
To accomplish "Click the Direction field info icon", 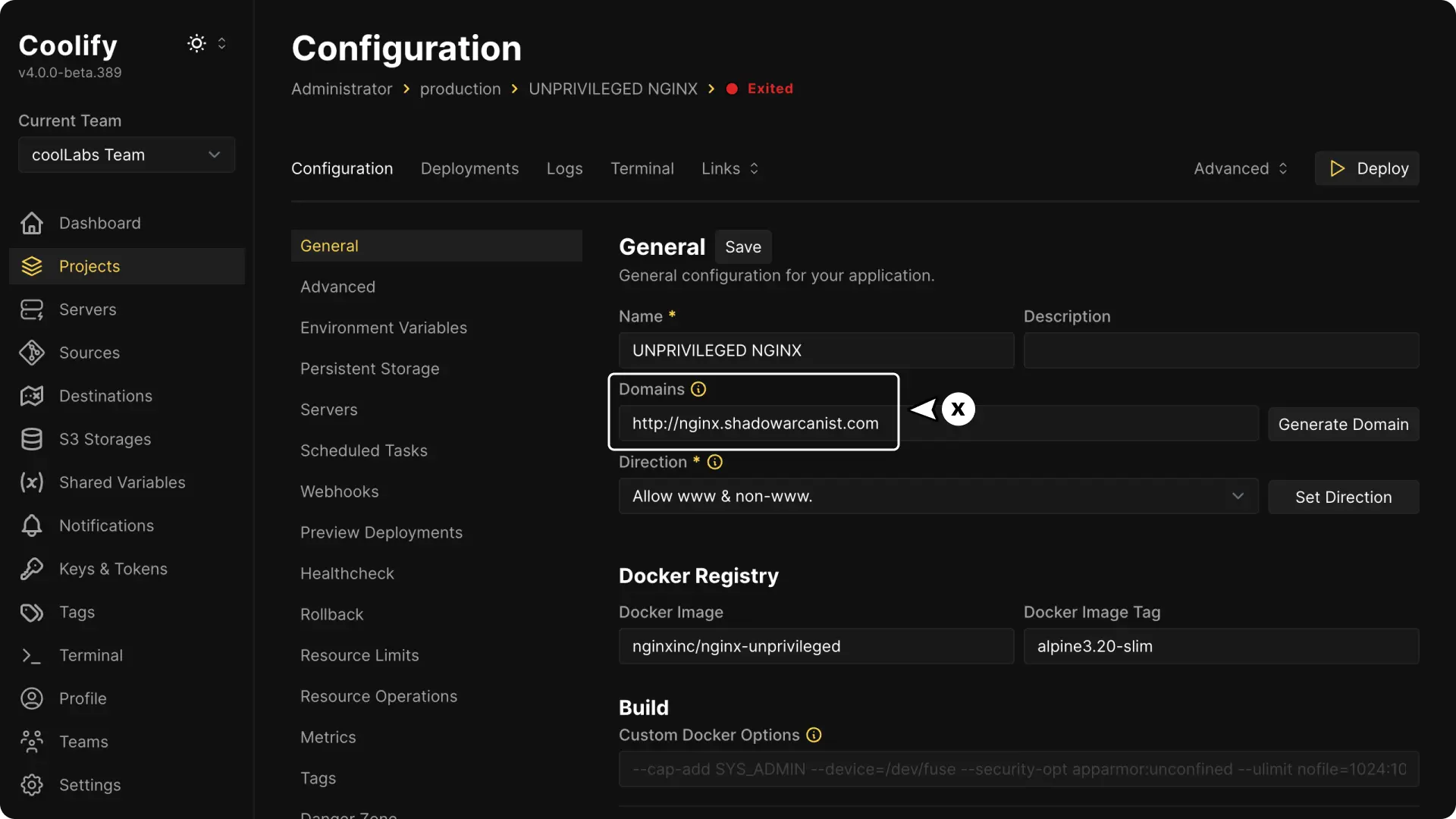I will pos(714,462).
